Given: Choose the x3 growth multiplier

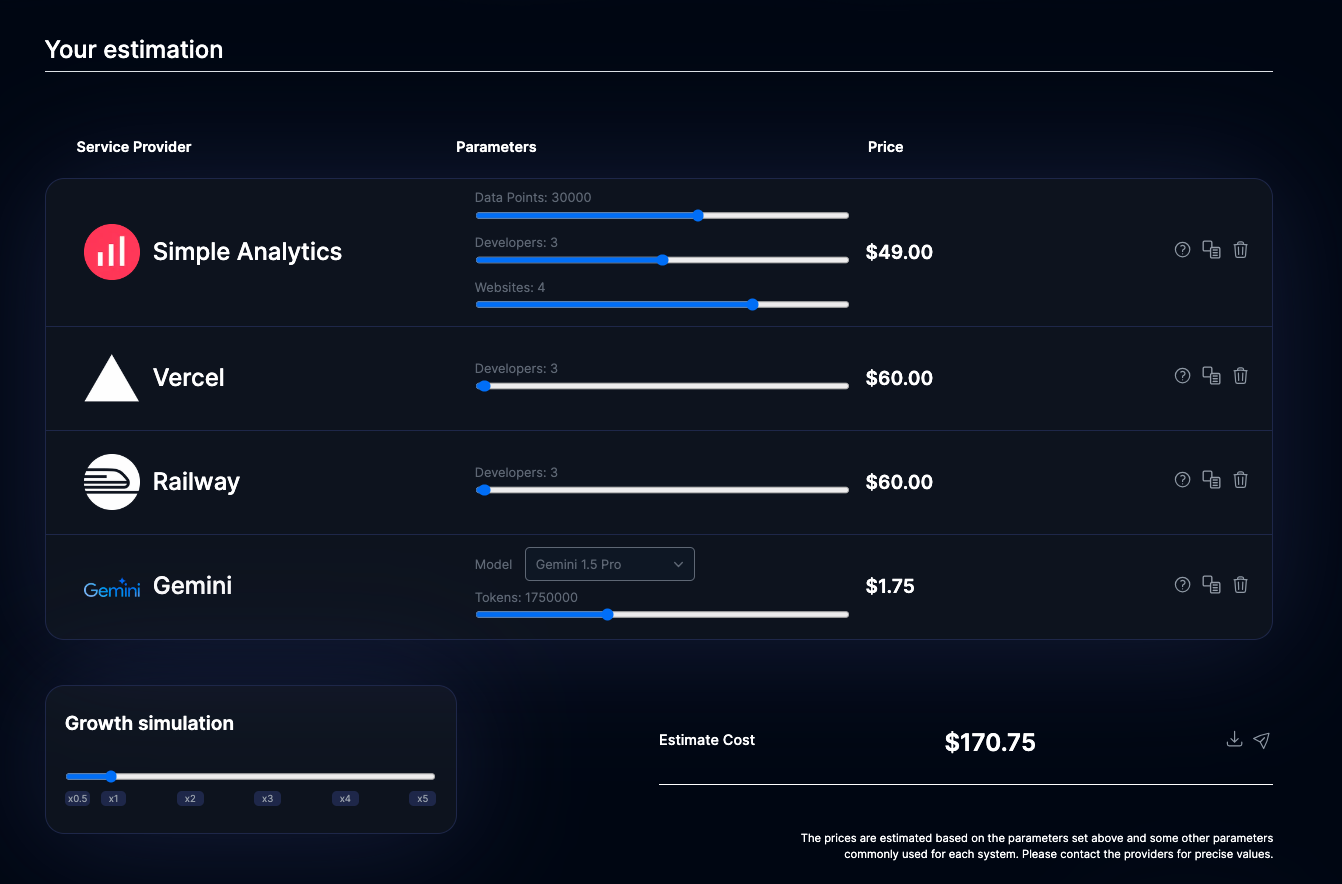Looking at the screenshot, I should pos(267,798).
